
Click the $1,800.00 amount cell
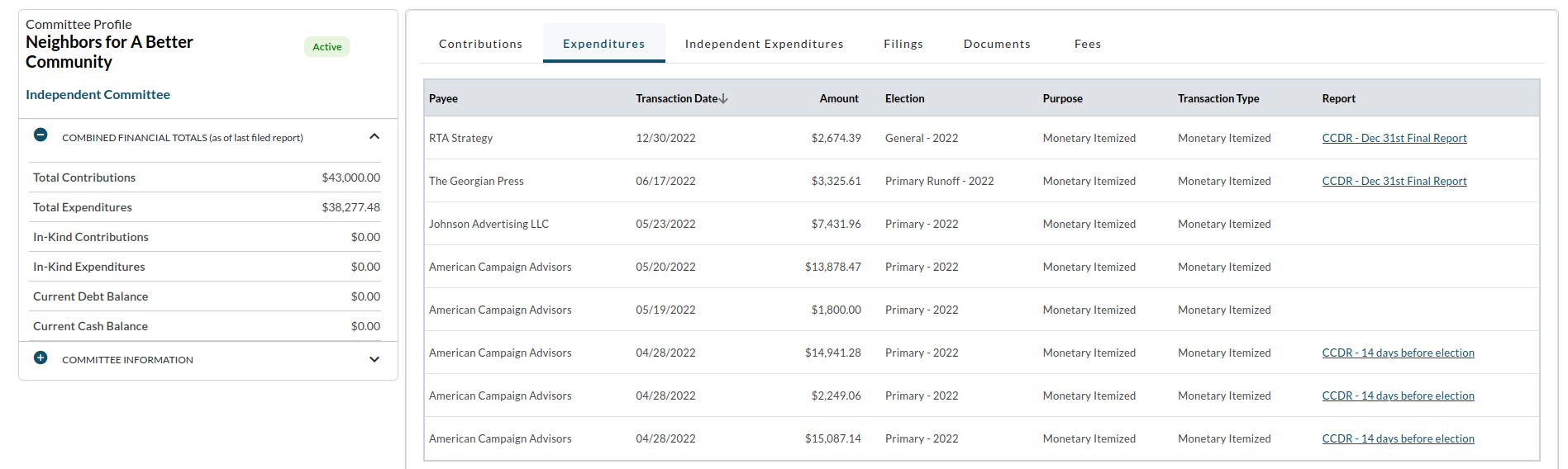tap(836, 310)
